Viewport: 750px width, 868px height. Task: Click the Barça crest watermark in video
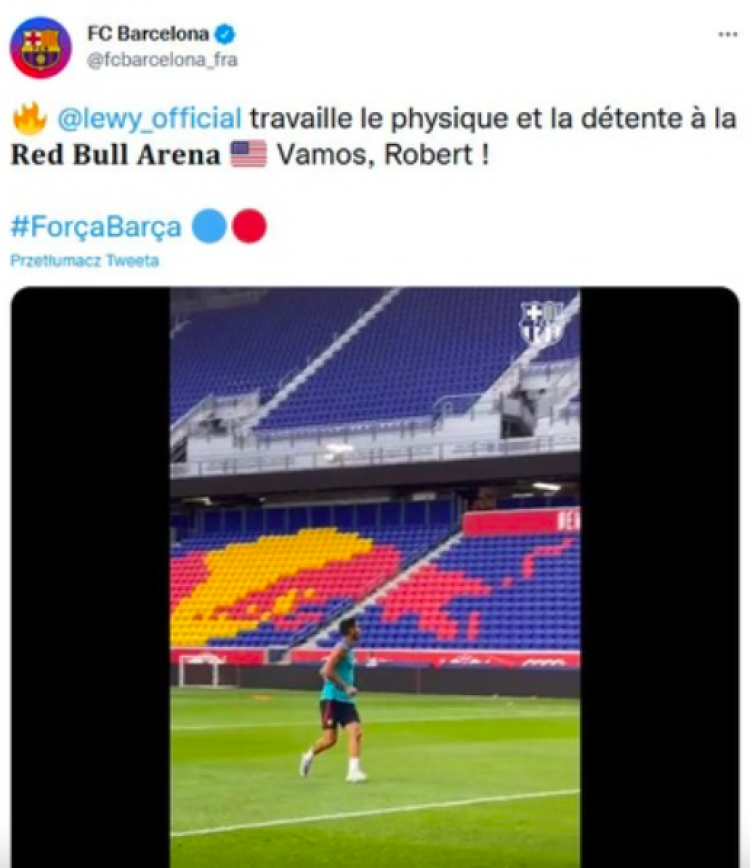542,324
